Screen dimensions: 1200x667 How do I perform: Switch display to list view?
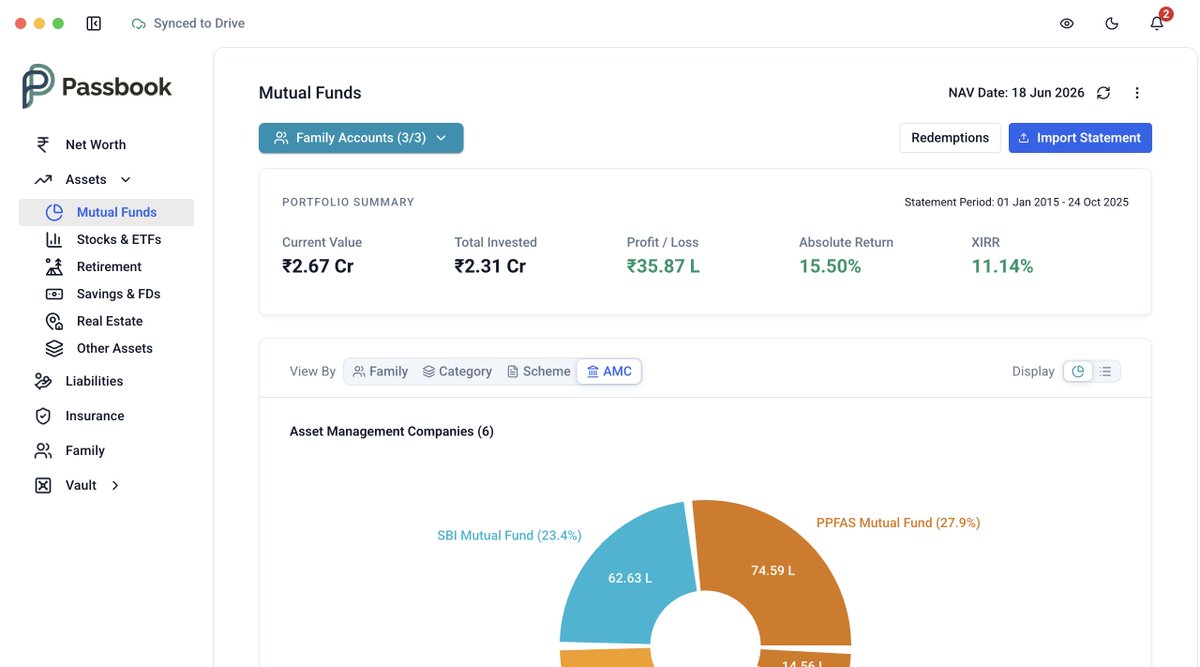click(1106, 371)
